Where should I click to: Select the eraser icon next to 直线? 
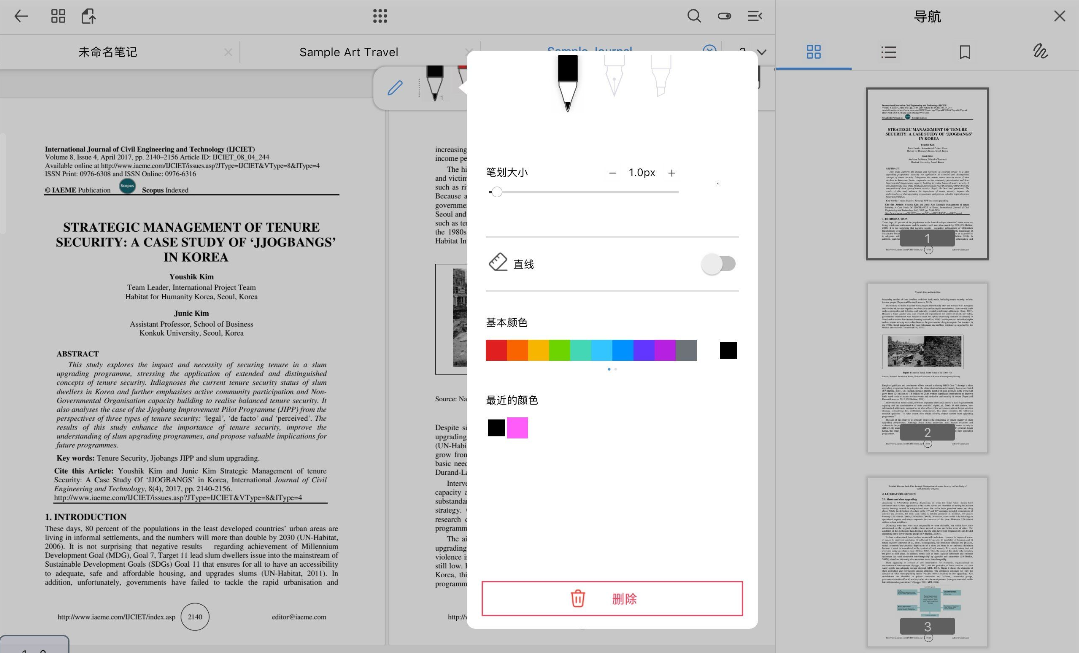[498, 262]
